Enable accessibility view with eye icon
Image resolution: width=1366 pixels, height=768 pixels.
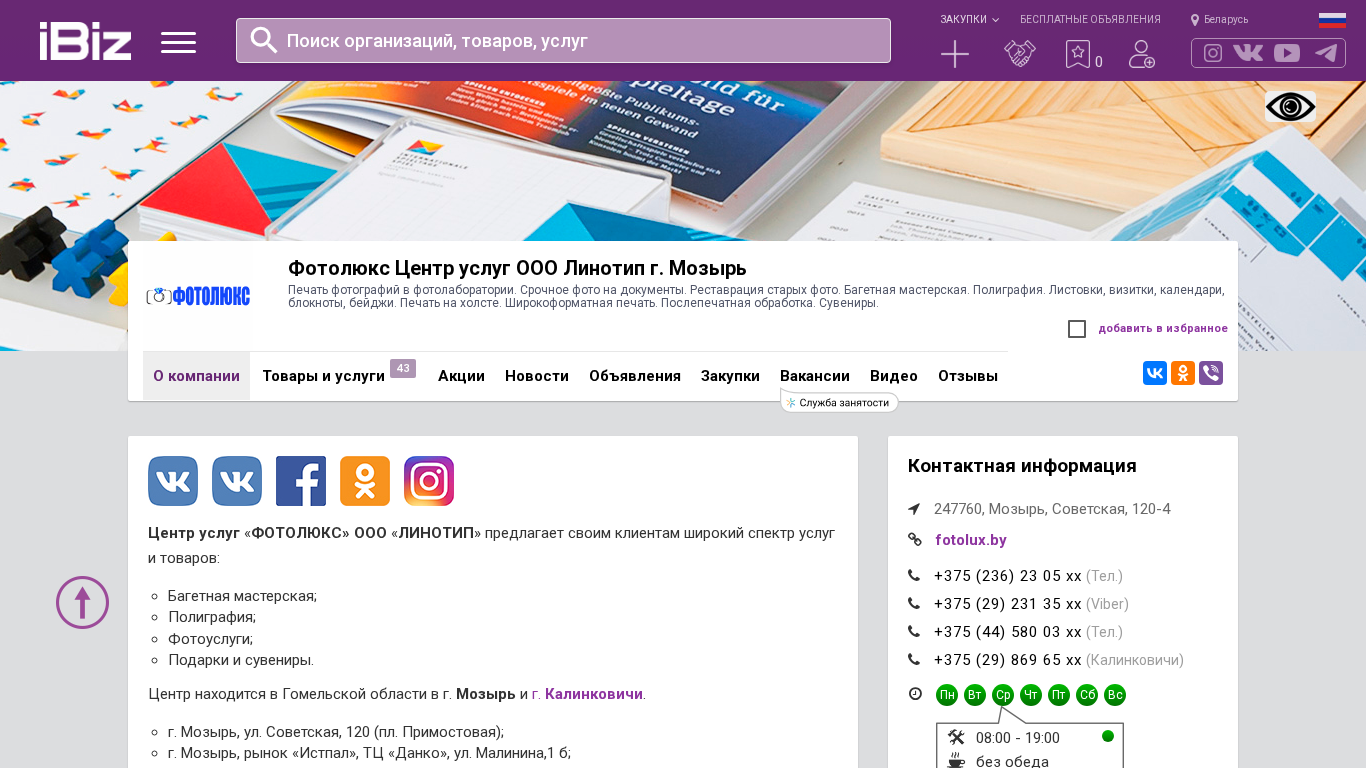[1290, 106]
